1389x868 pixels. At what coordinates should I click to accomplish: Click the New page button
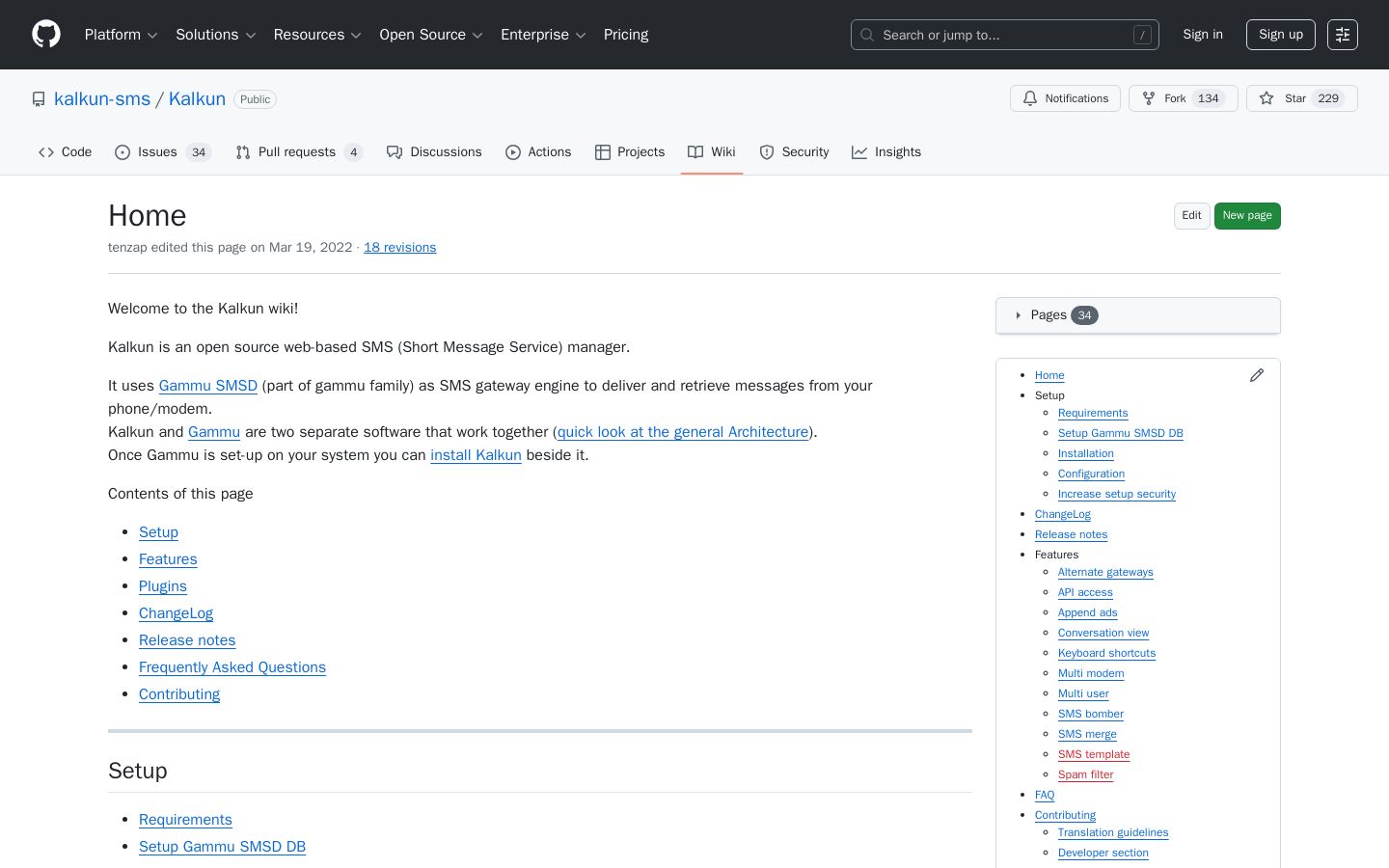1247,216
